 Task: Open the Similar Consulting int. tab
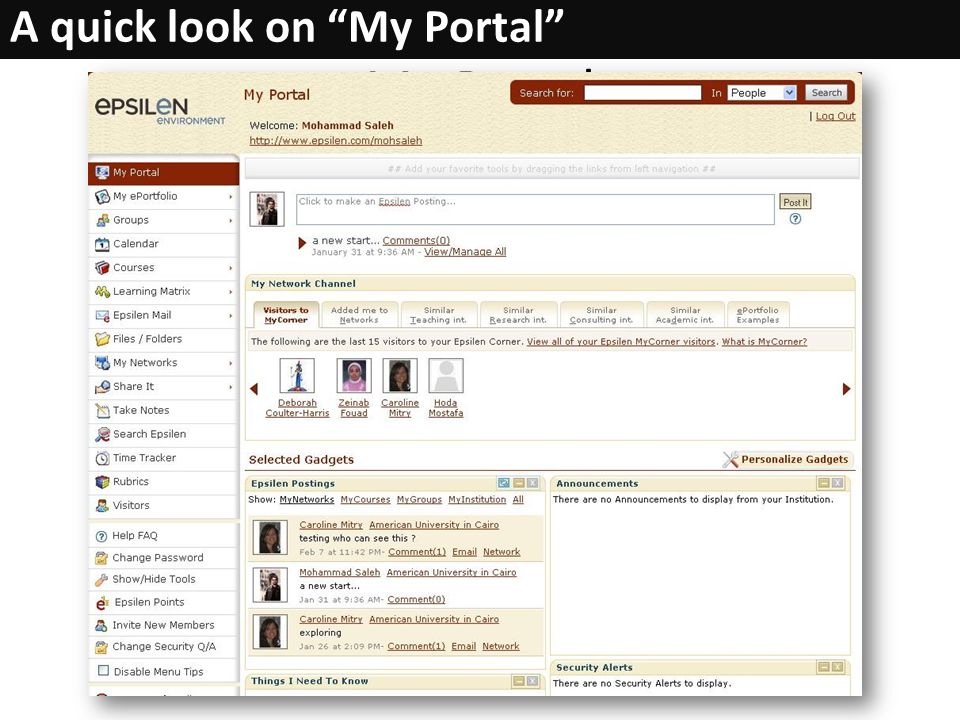(x=601, y=315)
